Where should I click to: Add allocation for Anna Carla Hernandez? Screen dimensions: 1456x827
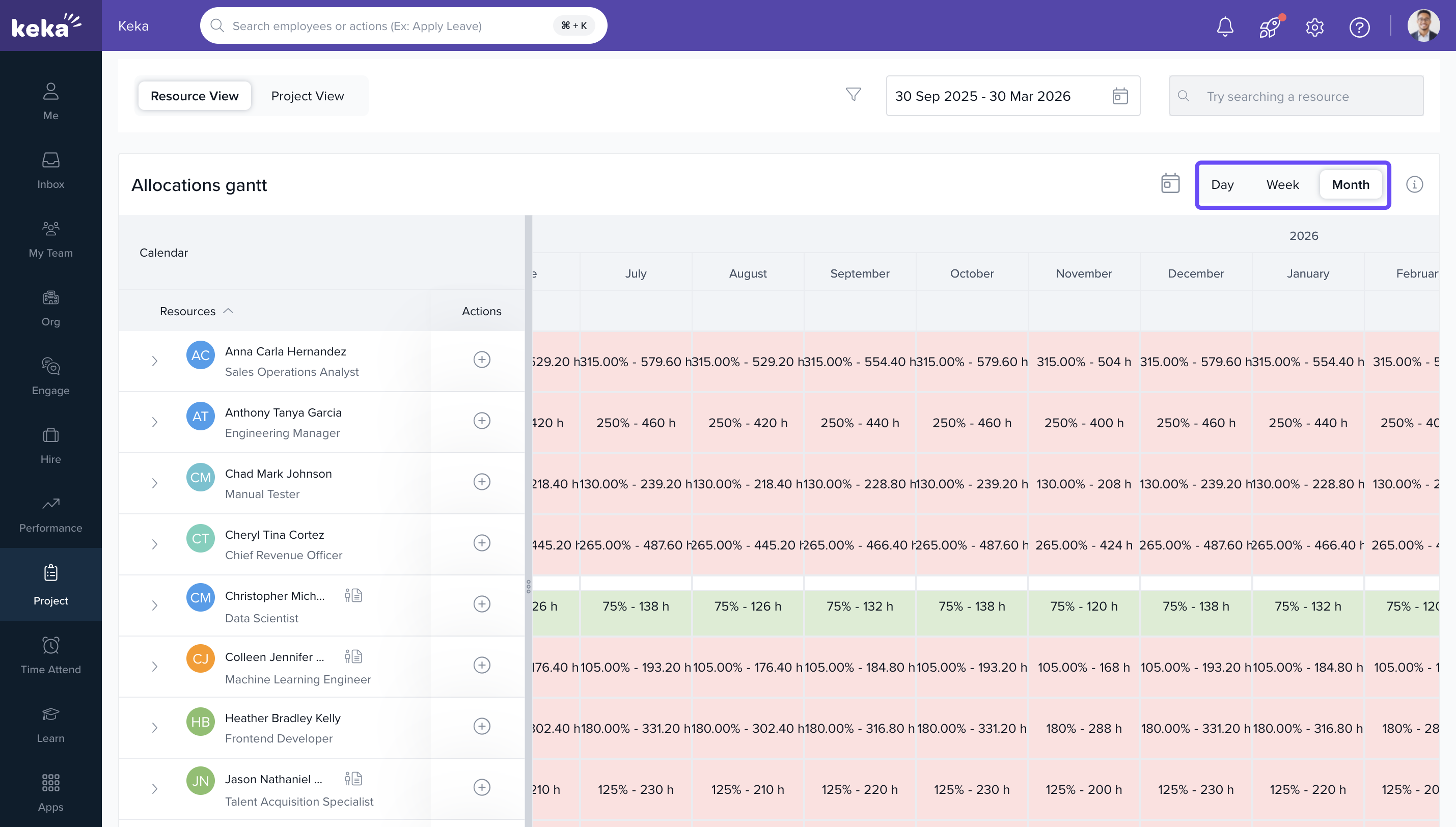pos(482,360)
